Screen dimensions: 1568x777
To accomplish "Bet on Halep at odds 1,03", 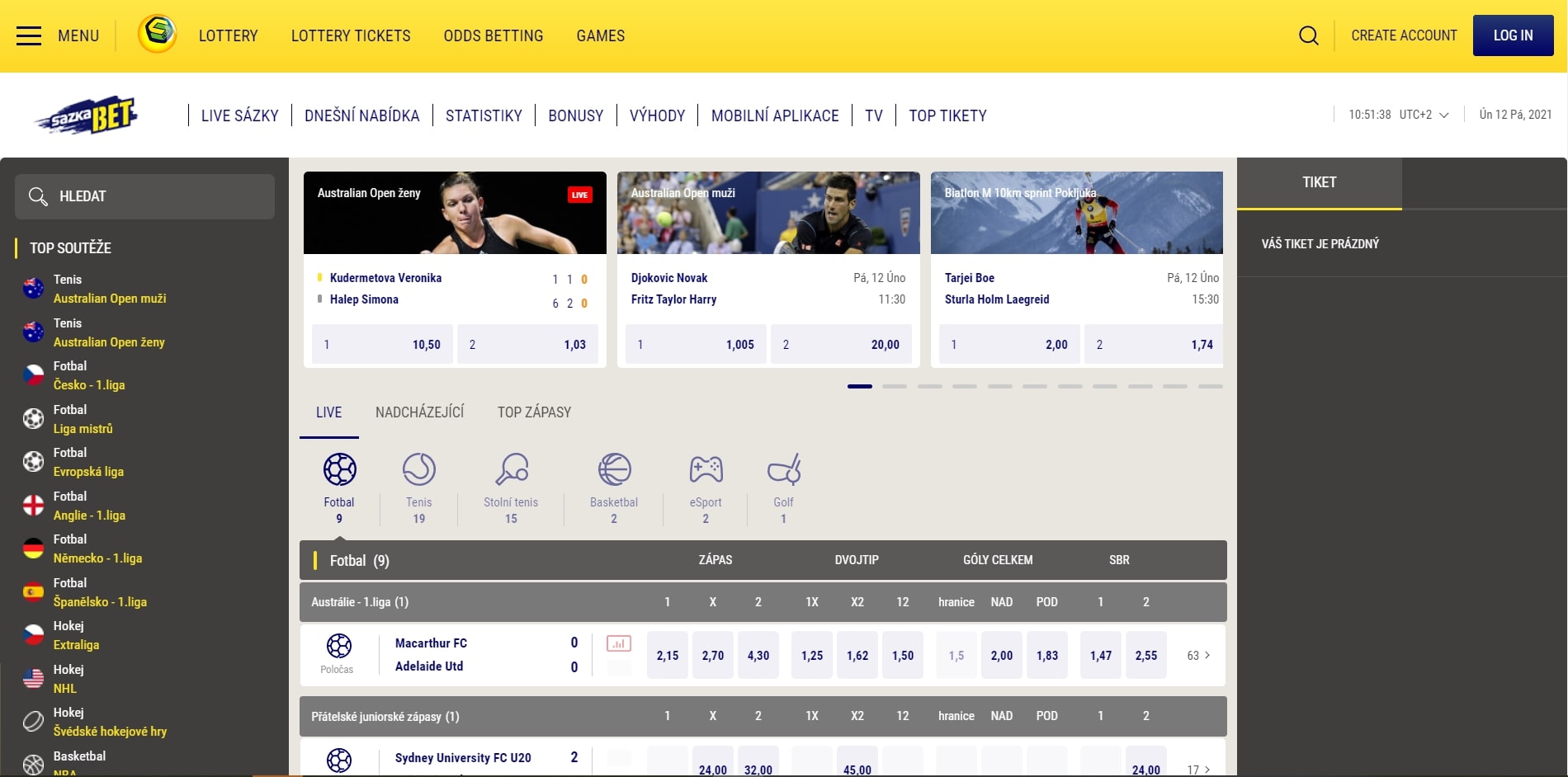I will point(527,344).
